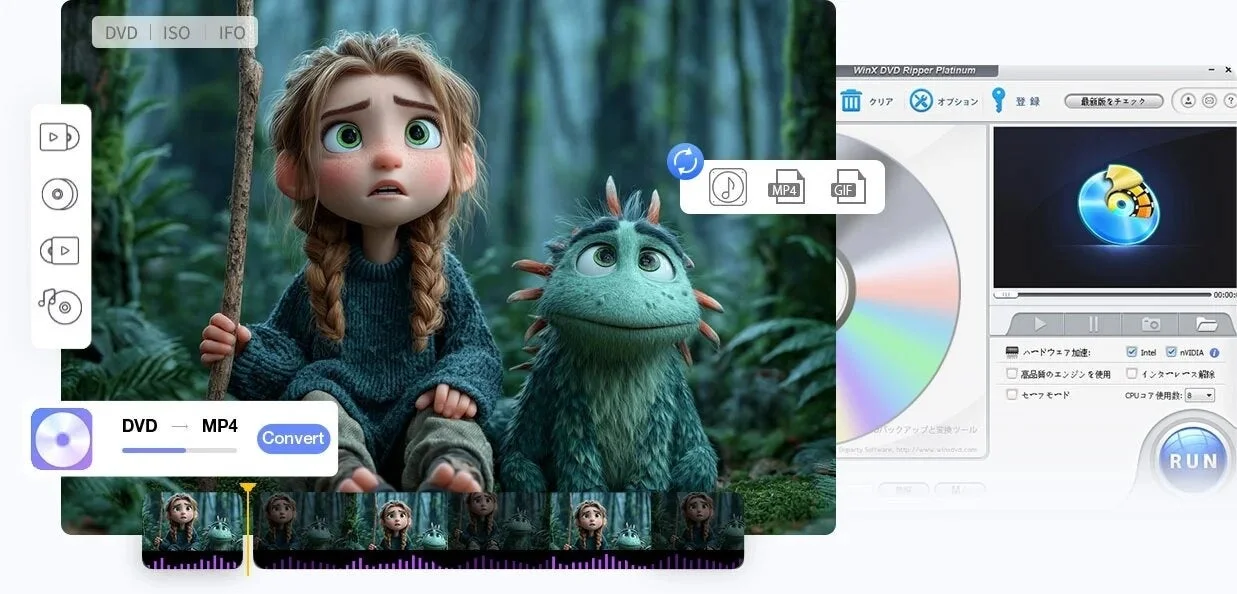1237x594 pixels.
Task: Pause the preview in WinX player
Action: 1094,324
